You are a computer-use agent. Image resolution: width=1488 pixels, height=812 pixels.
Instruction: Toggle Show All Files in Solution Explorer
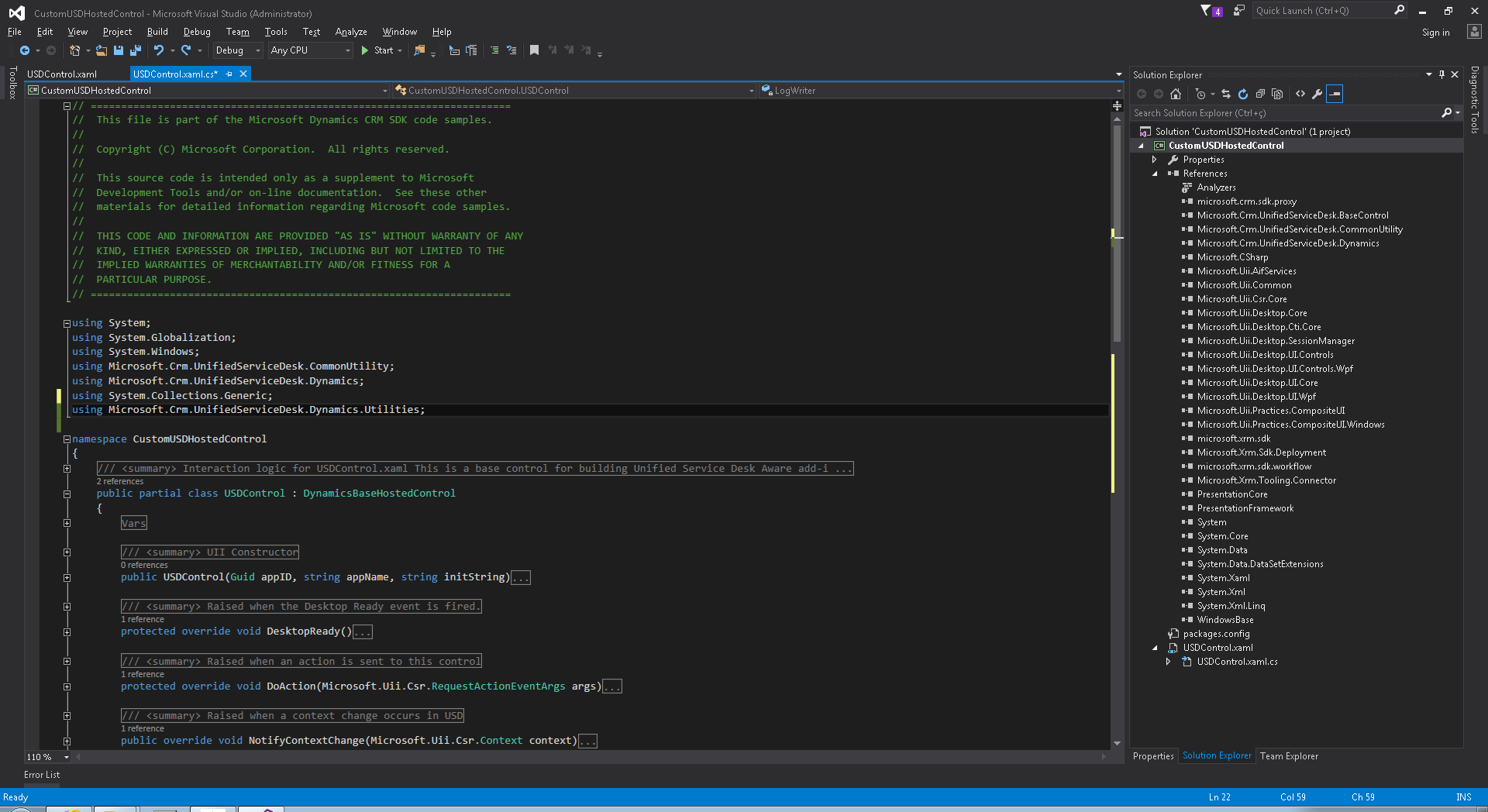[1277, 94]
